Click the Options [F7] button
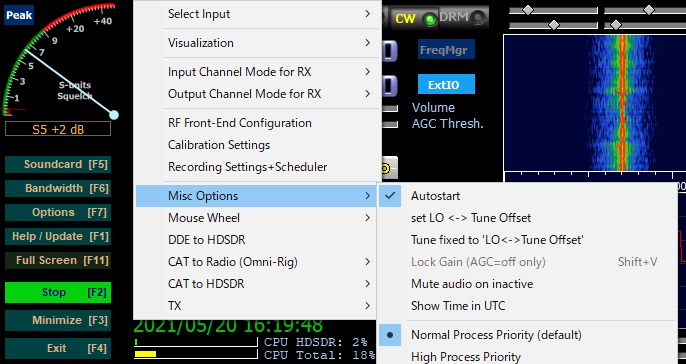 coord(58,213)
